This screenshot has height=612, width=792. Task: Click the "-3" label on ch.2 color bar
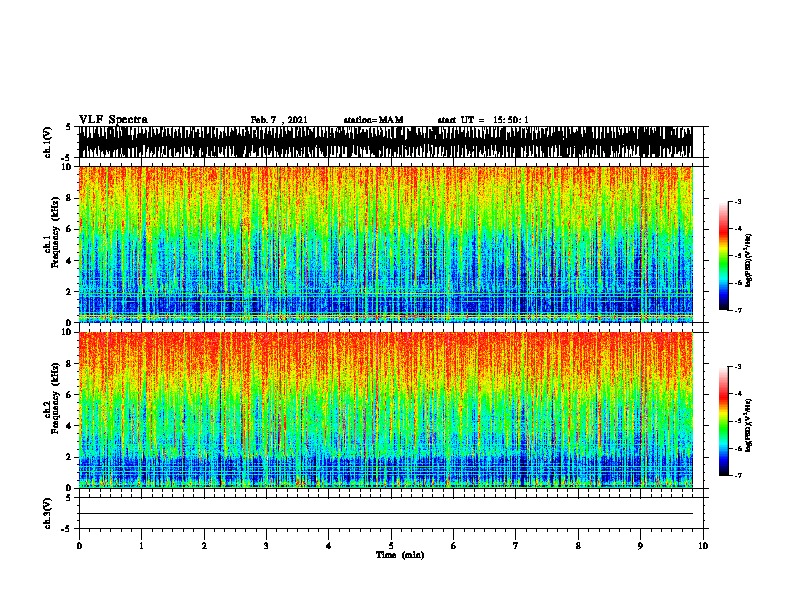click(738, 367)
